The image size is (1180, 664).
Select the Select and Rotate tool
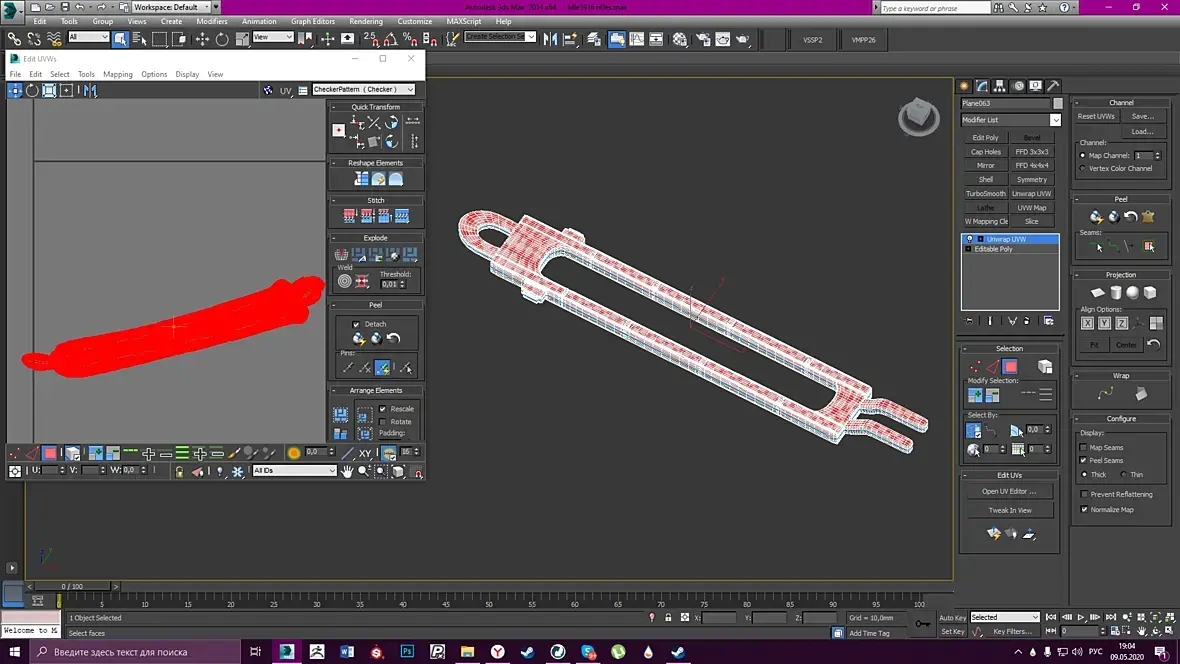[x=221, y=39]
